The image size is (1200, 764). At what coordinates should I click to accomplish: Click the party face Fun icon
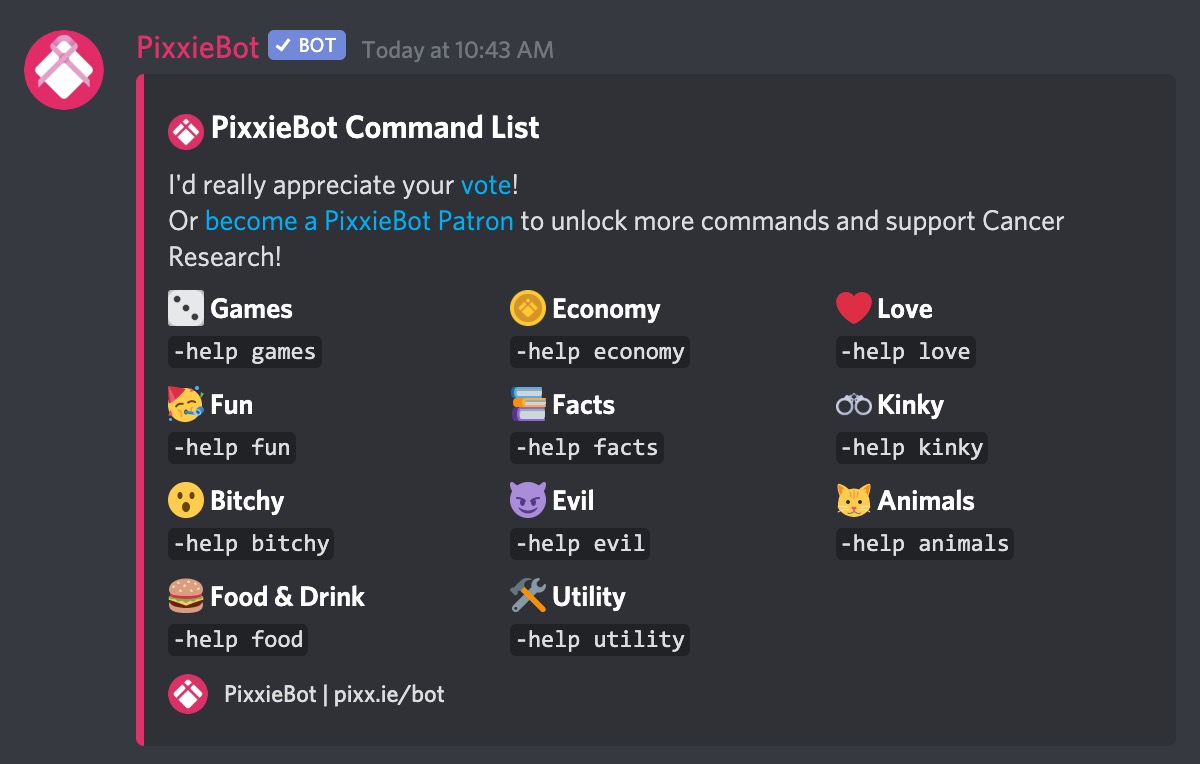(x=186, y=404)
